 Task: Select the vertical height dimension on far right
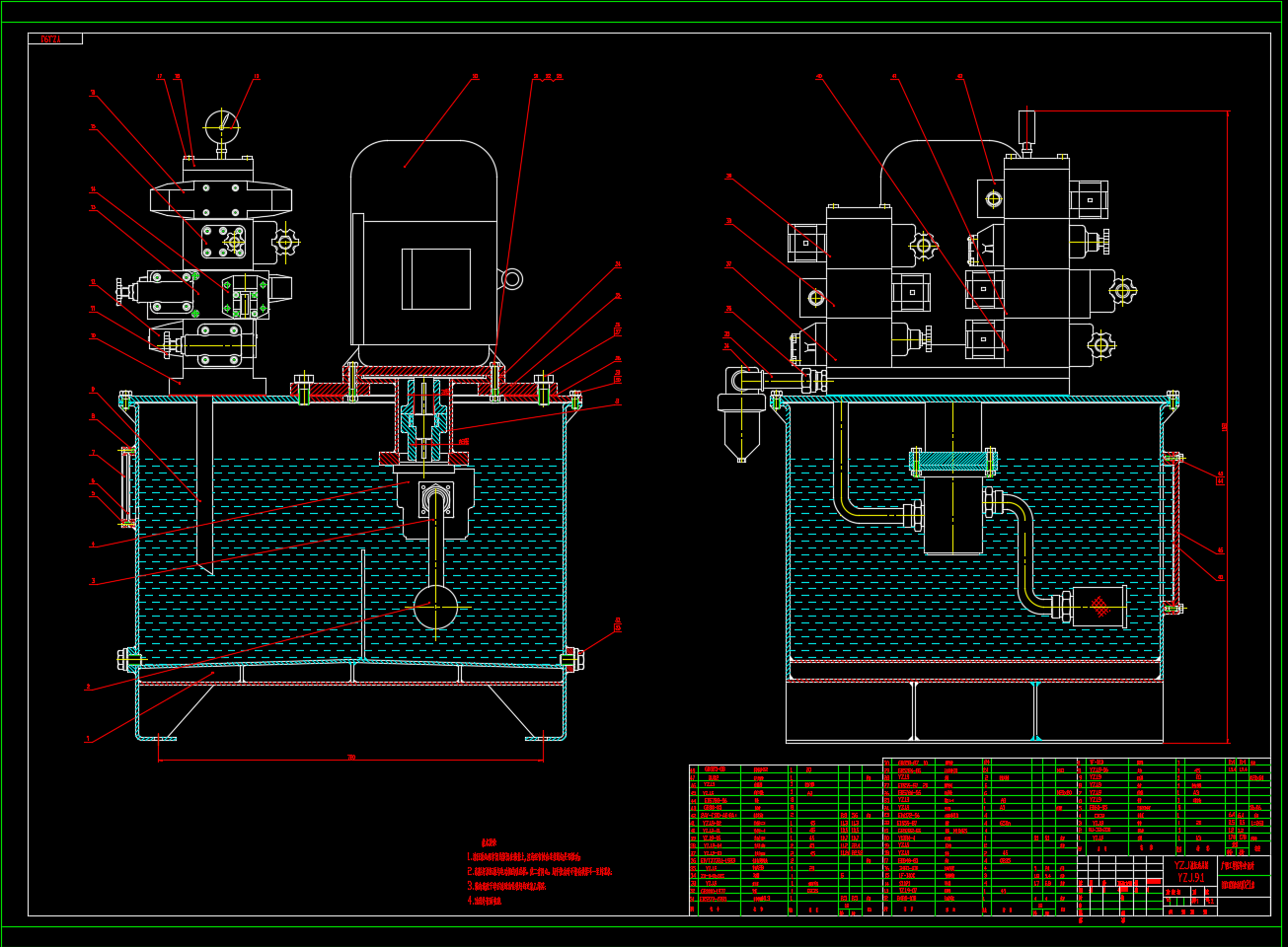click(x=1228, y=426)
